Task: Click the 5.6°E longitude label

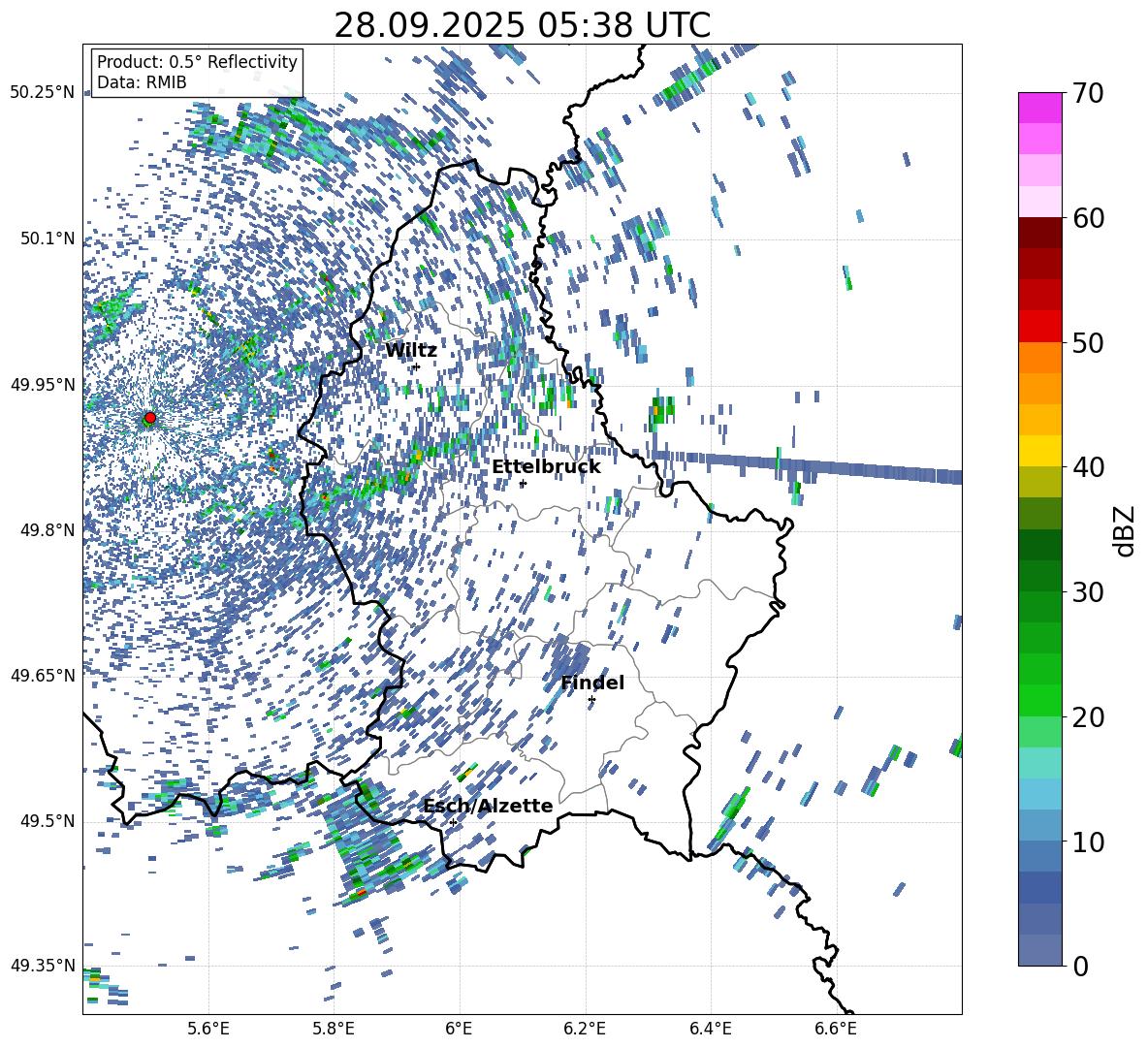Action: point(208,1029)
